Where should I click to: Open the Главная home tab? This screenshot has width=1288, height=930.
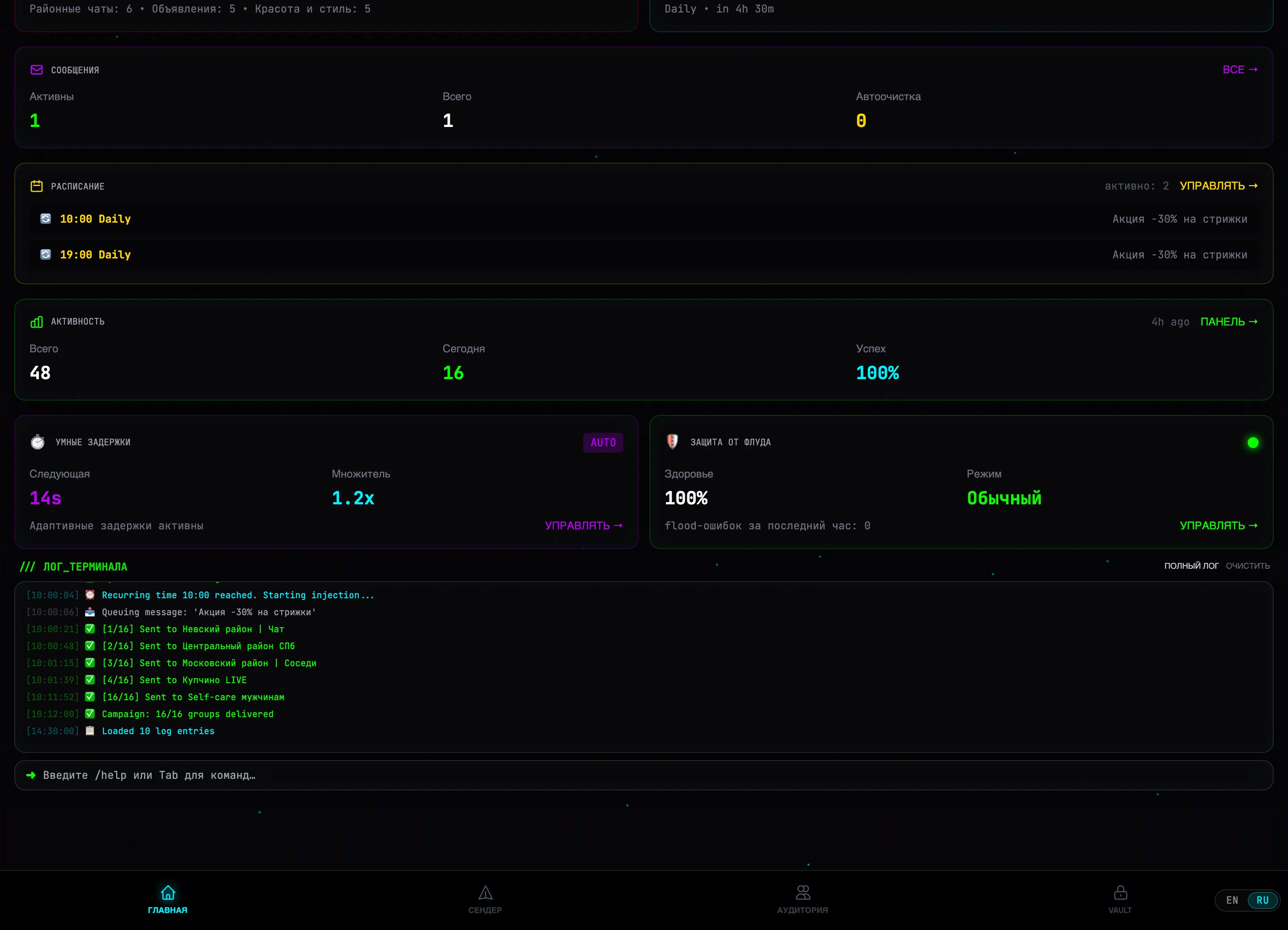tap(168, 899)
